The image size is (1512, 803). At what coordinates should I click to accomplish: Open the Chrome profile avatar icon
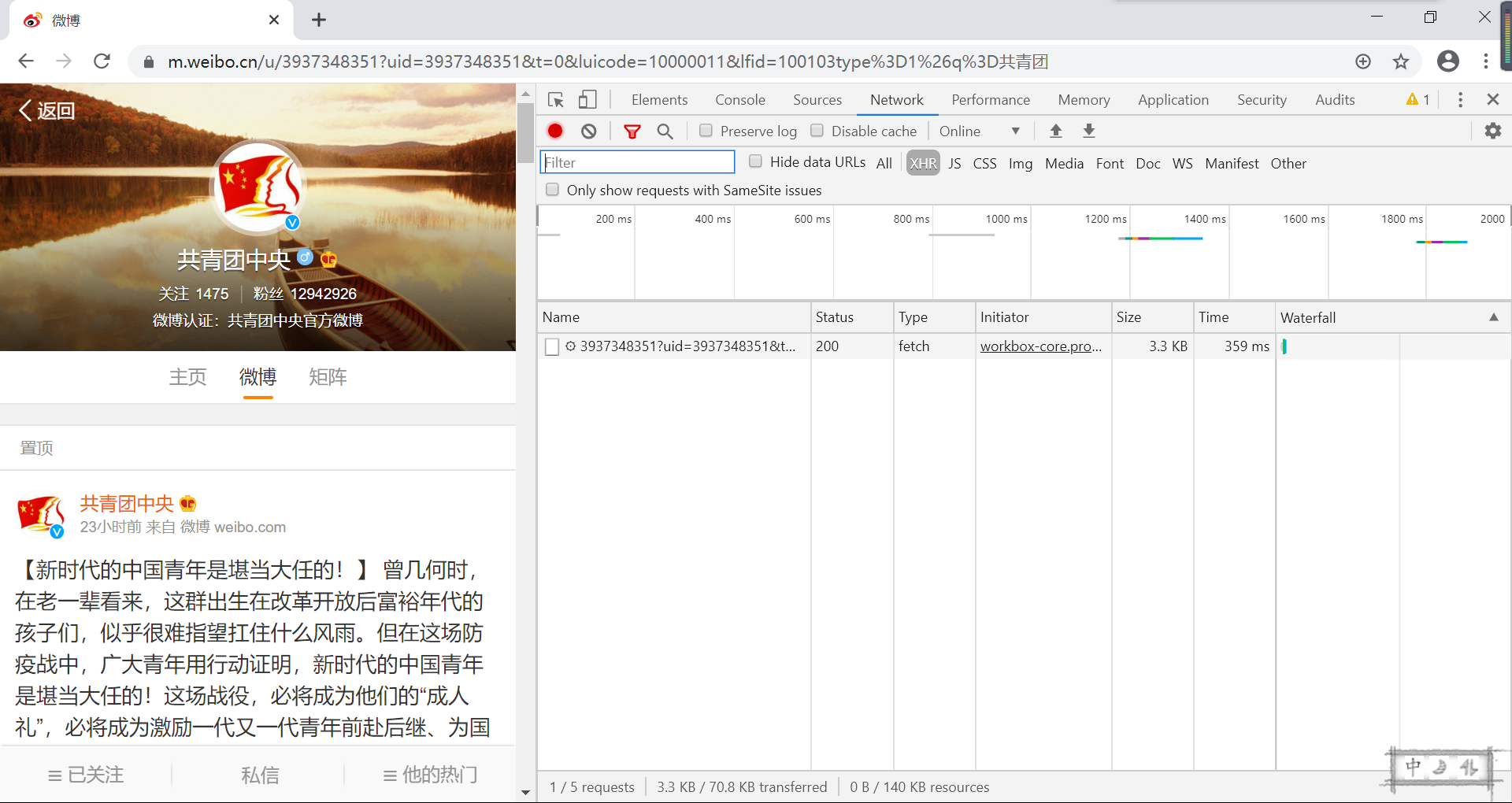[1447, 61]
